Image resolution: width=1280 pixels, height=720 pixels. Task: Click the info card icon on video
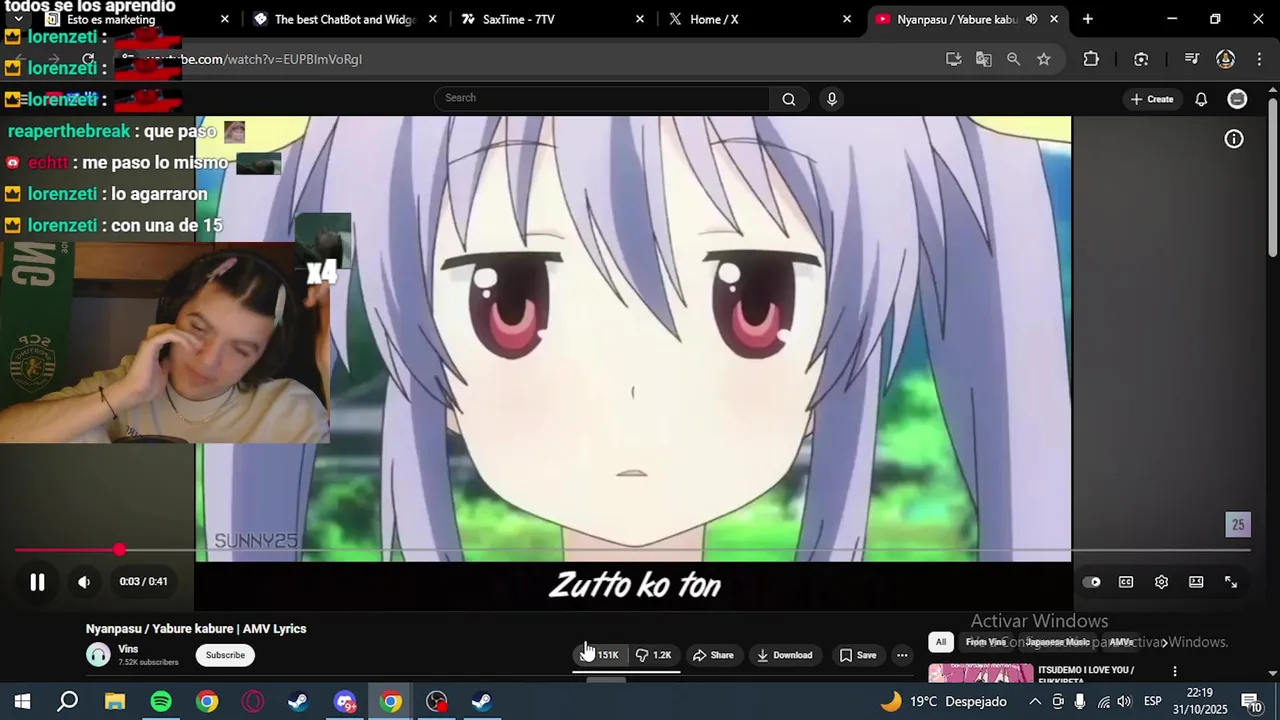(x=1234, y=139)
